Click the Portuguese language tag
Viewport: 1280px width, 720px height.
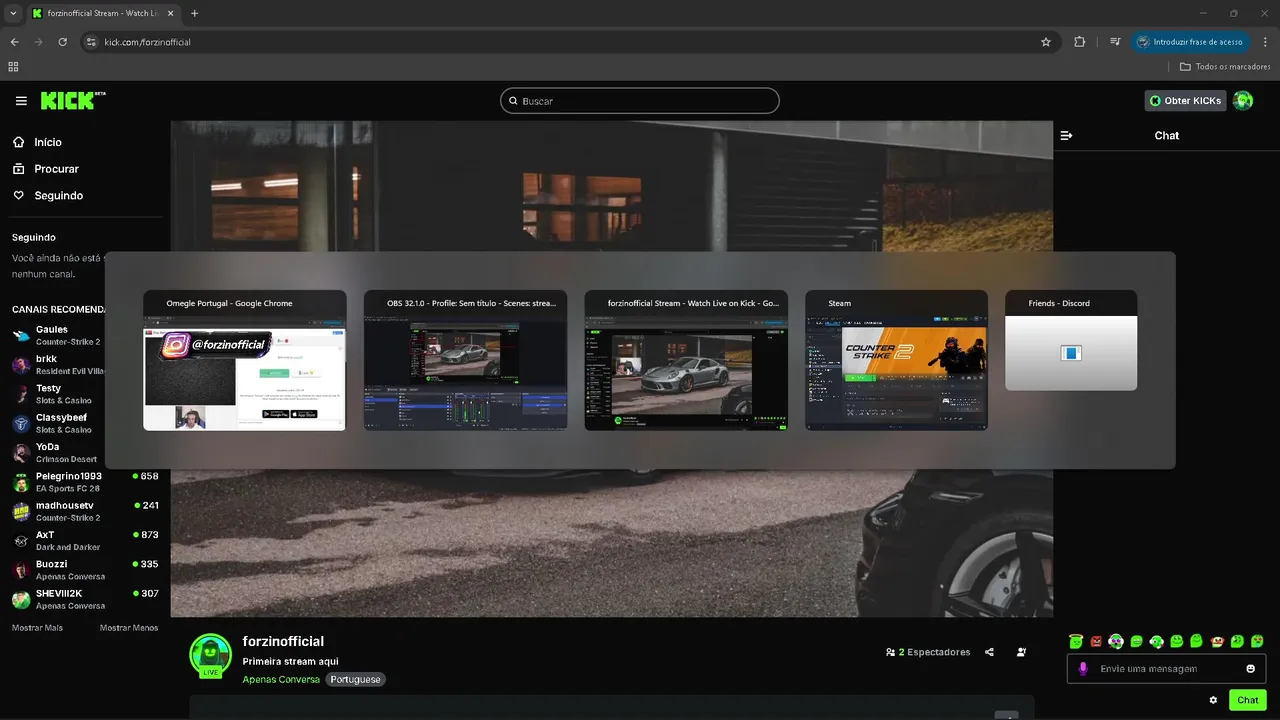click(x=355, y=679)
